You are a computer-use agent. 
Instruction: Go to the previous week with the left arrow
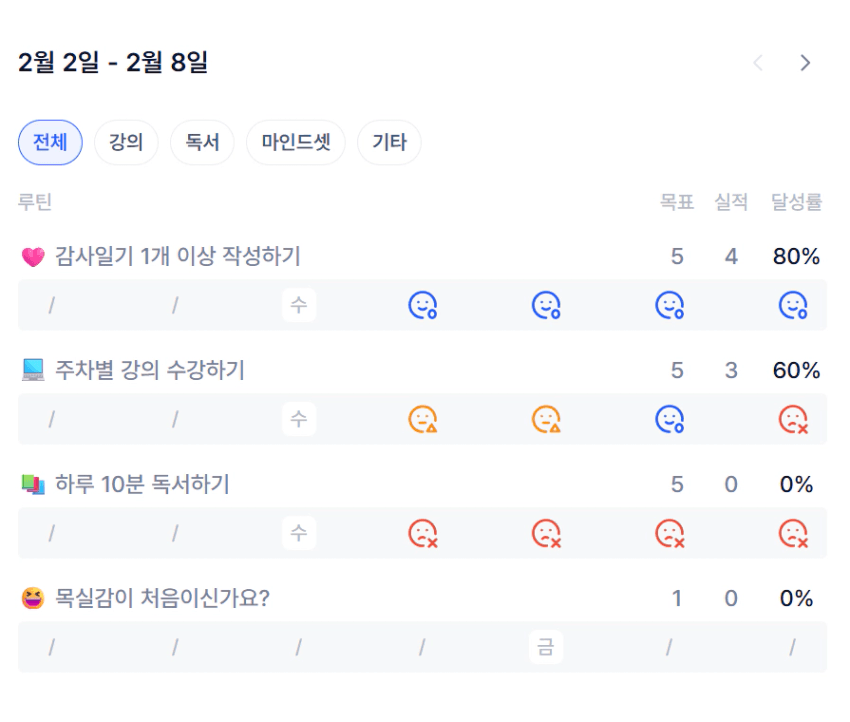tap(758, 63)
